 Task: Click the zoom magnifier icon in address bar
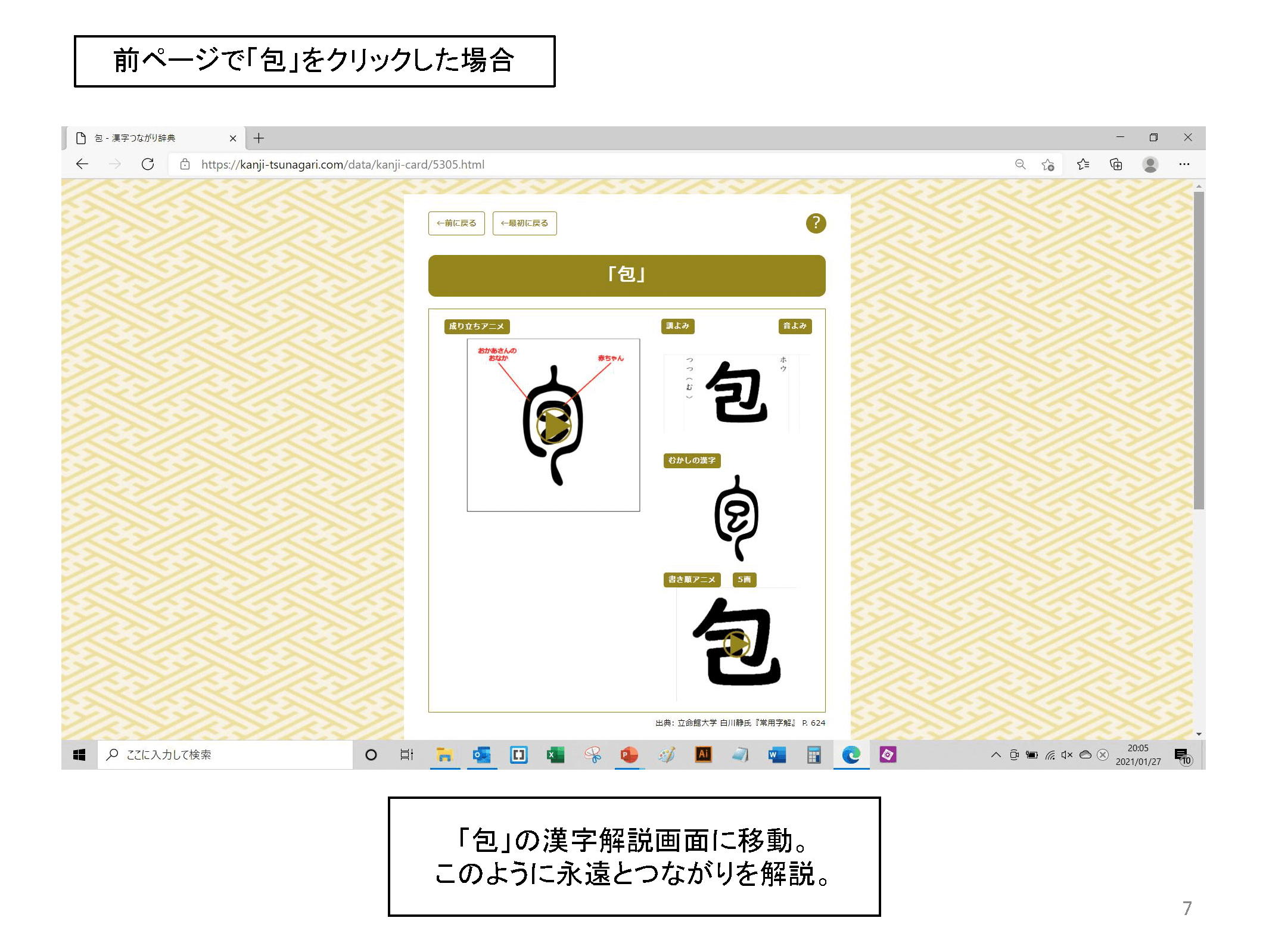pos(1020,164)
